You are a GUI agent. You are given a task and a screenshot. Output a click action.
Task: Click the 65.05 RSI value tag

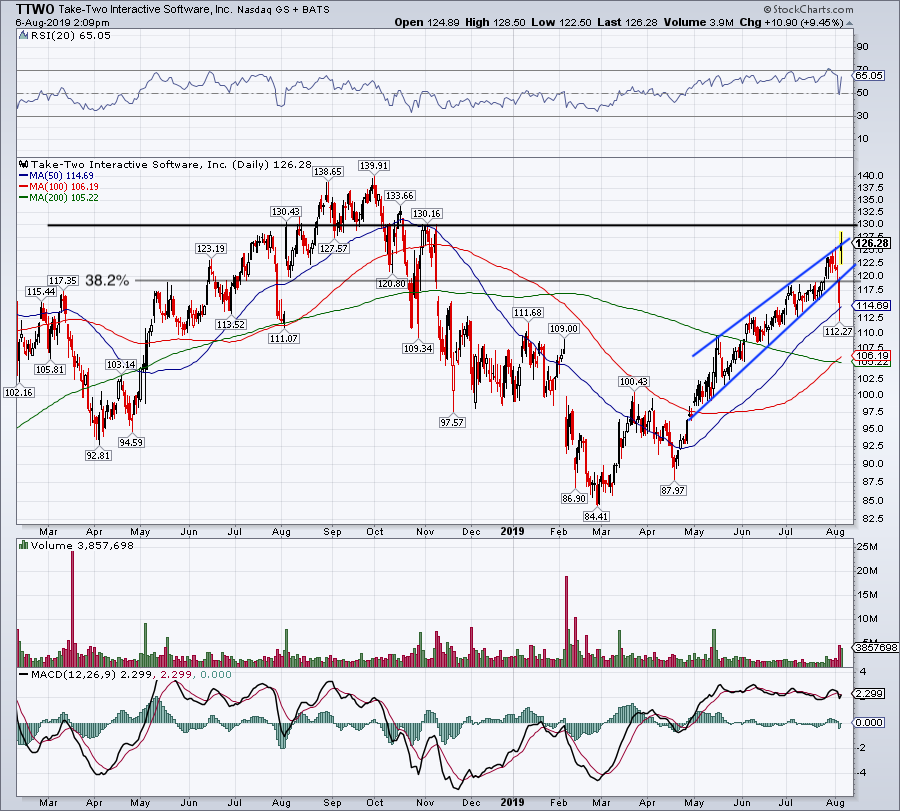coord(868,75)
